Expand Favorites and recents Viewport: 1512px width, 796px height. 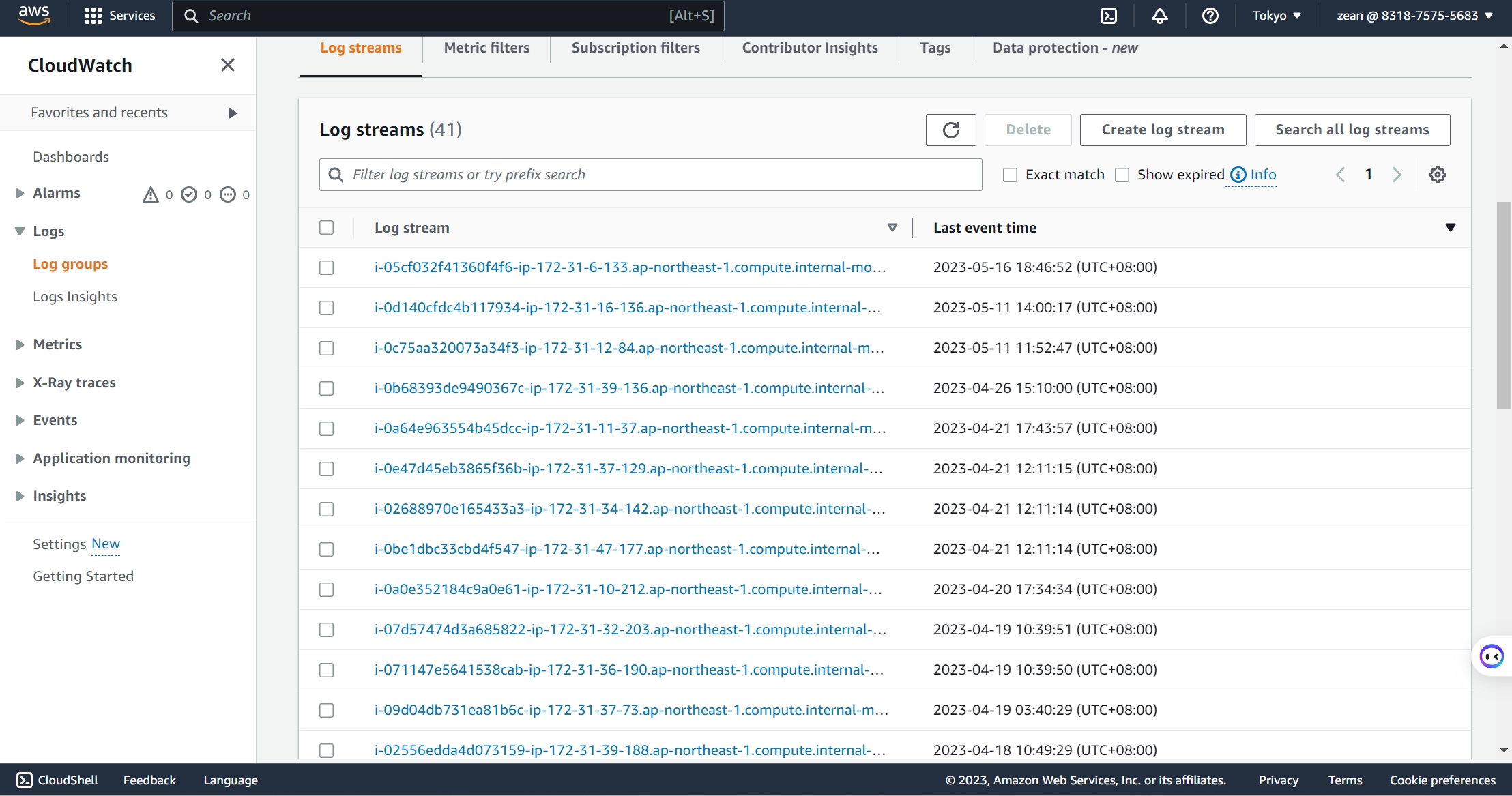pyautogui.click(x=232, y=113)
